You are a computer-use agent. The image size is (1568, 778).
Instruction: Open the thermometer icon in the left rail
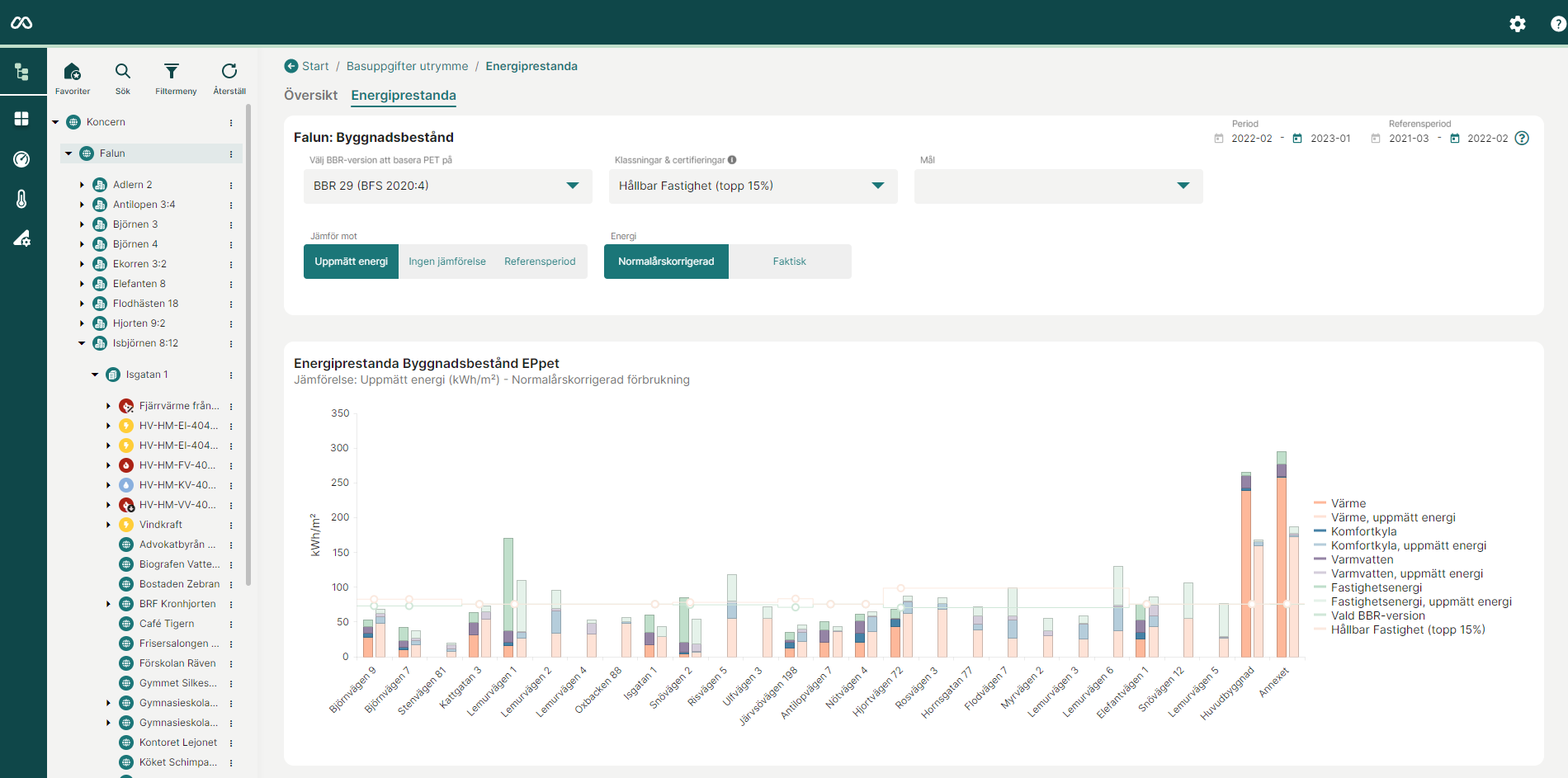tap(21, 199)
